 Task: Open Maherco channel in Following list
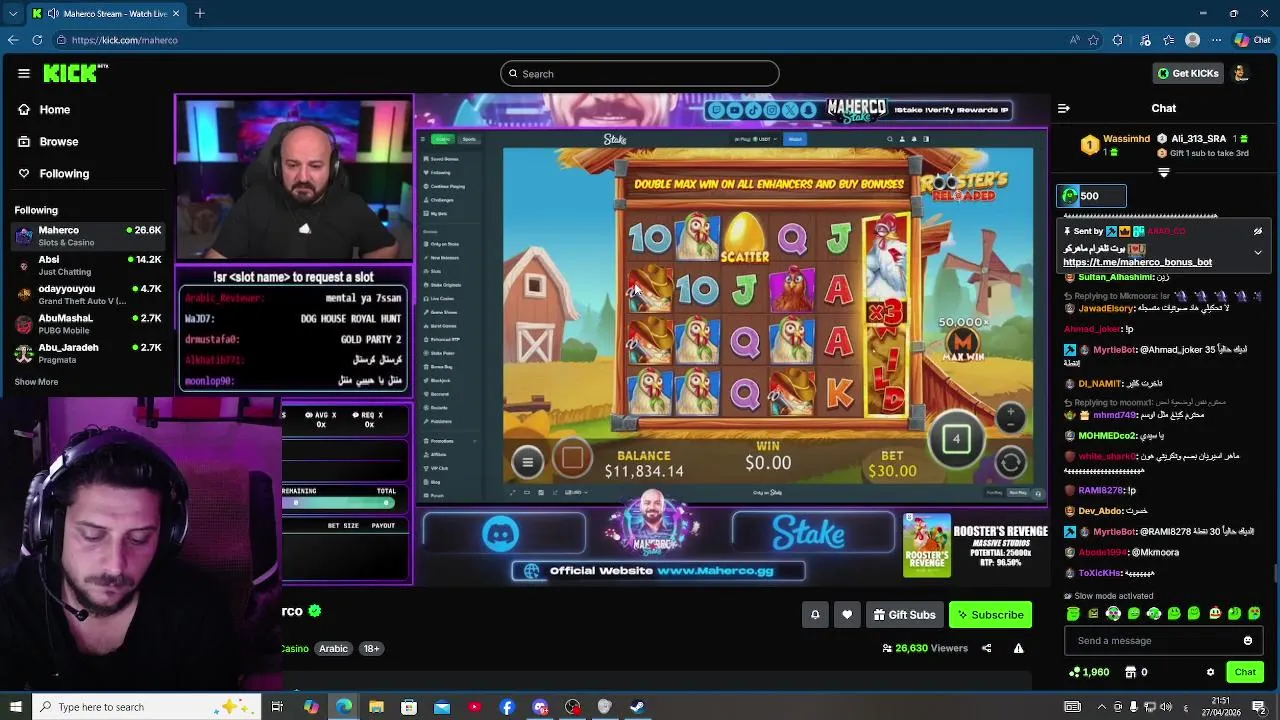click(88, 235)
